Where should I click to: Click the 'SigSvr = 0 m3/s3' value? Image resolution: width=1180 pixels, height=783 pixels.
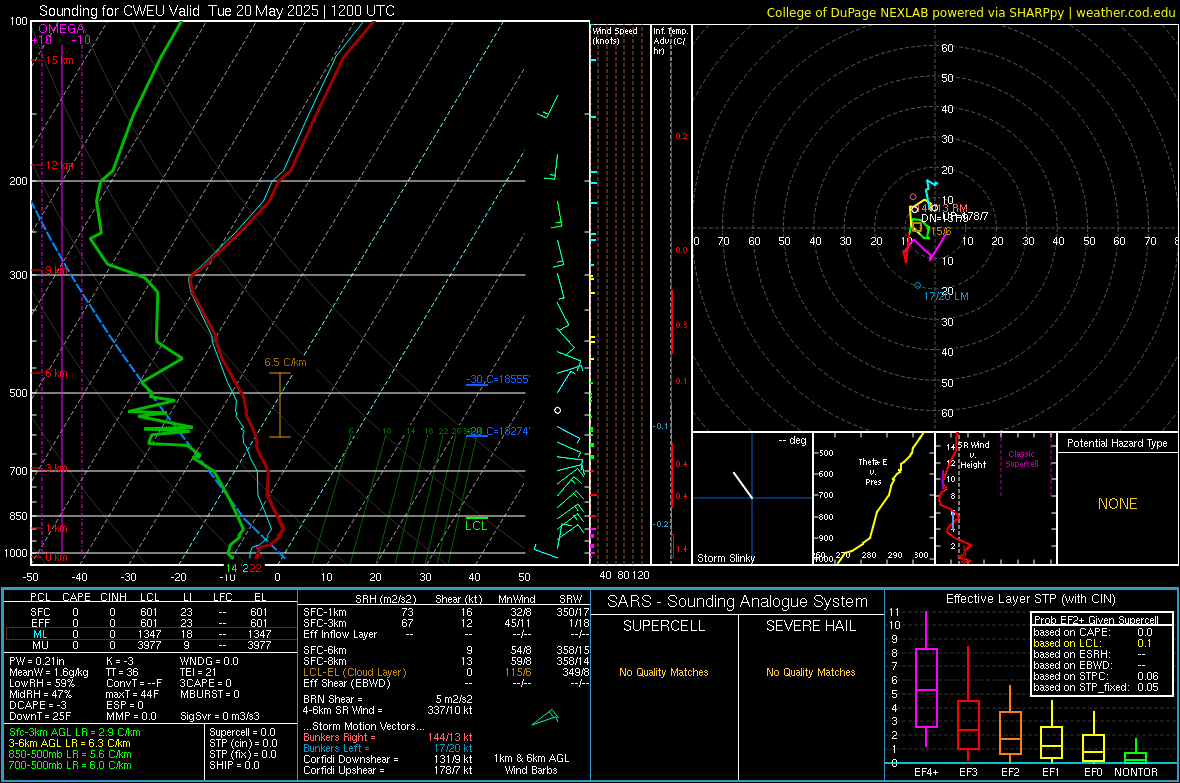pos(220,716)
